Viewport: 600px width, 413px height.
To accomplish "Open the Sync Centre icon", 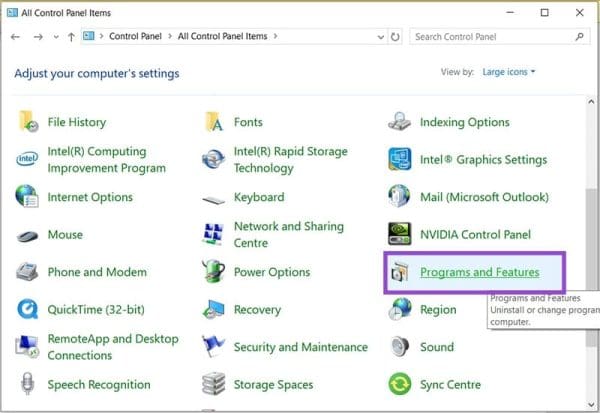I will tap(399, 384).
